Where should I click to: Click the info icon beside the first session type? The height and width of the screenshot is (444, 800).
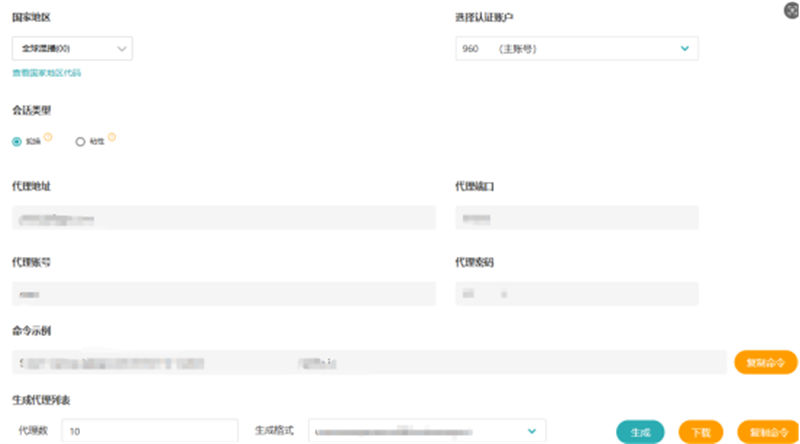pos(46,138)
